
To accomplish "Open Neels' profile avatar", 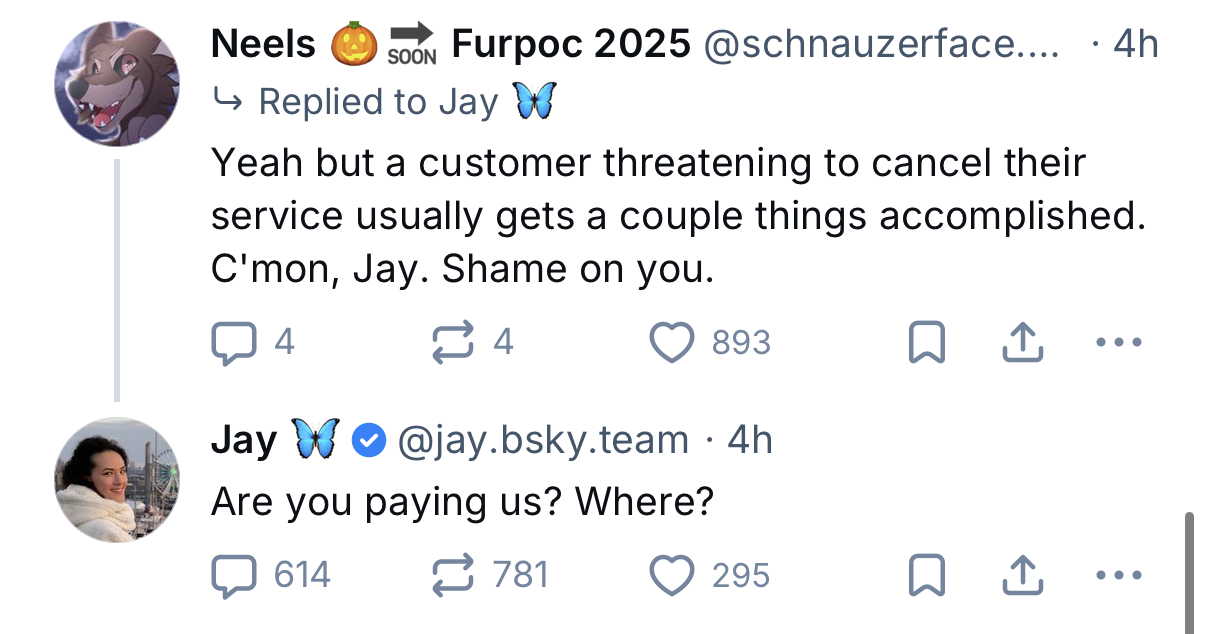I will pos(117,83).
